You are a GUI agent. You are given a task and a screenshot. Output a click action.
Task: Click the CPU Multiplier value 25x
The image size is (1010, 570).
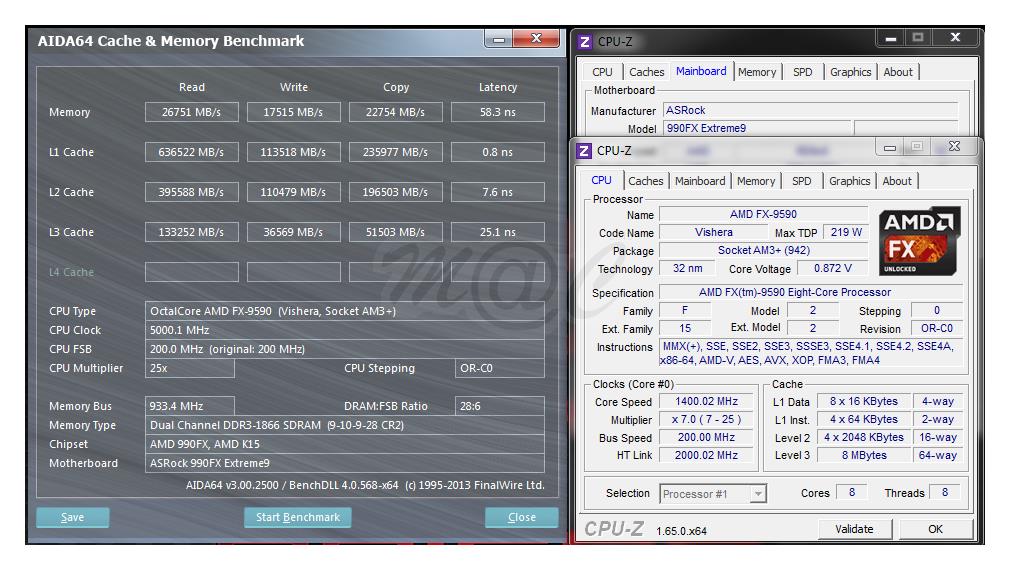[x=189, y=368]
